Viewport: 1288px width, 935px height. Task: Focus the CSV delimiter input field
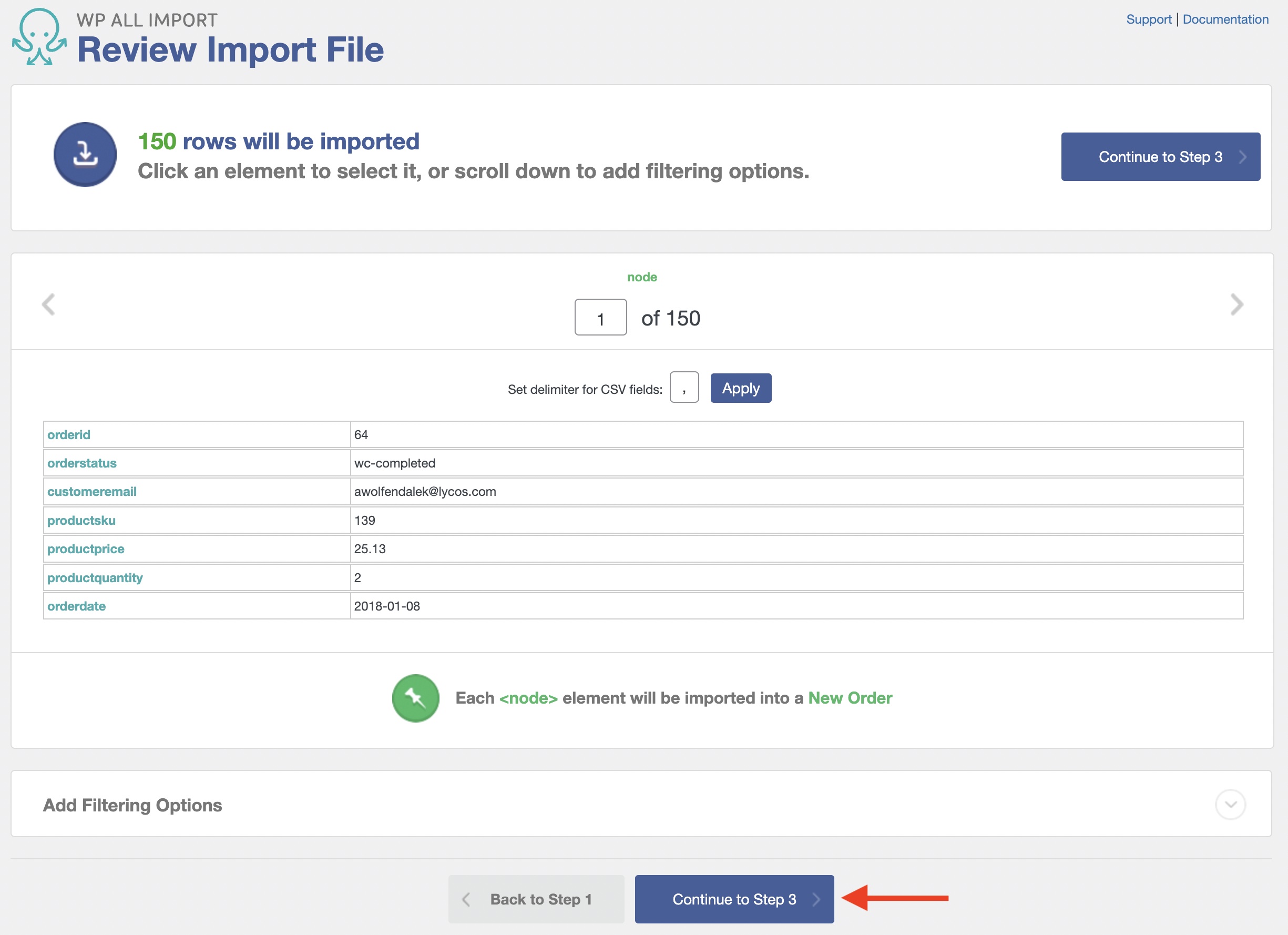pyautogui.click(x=684, y=388)
